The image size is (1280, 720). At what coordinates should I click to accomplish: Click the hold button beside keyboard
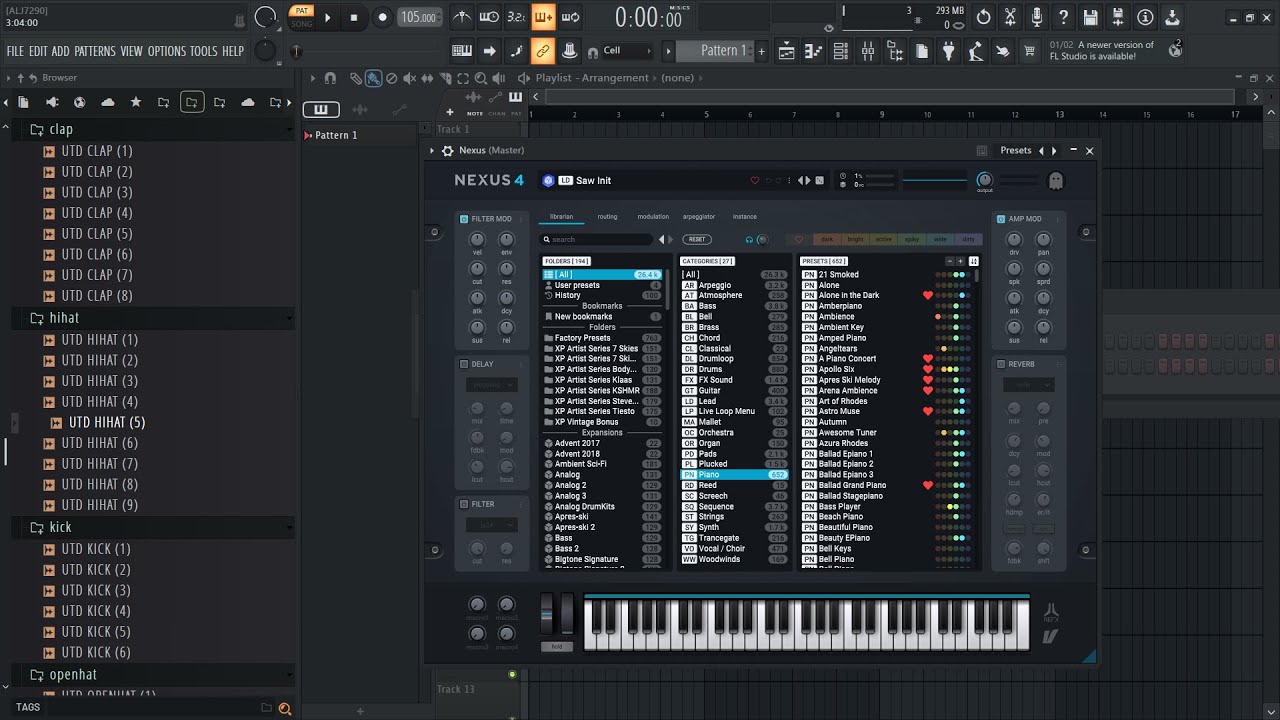557,647
